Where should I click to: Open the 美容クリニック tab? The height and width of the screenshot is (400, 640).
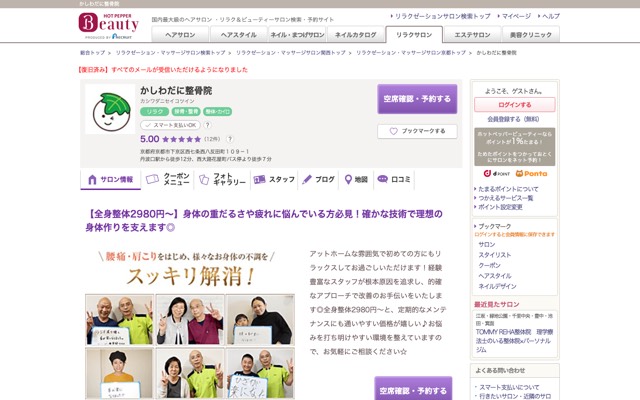click(x=531, y=35)
